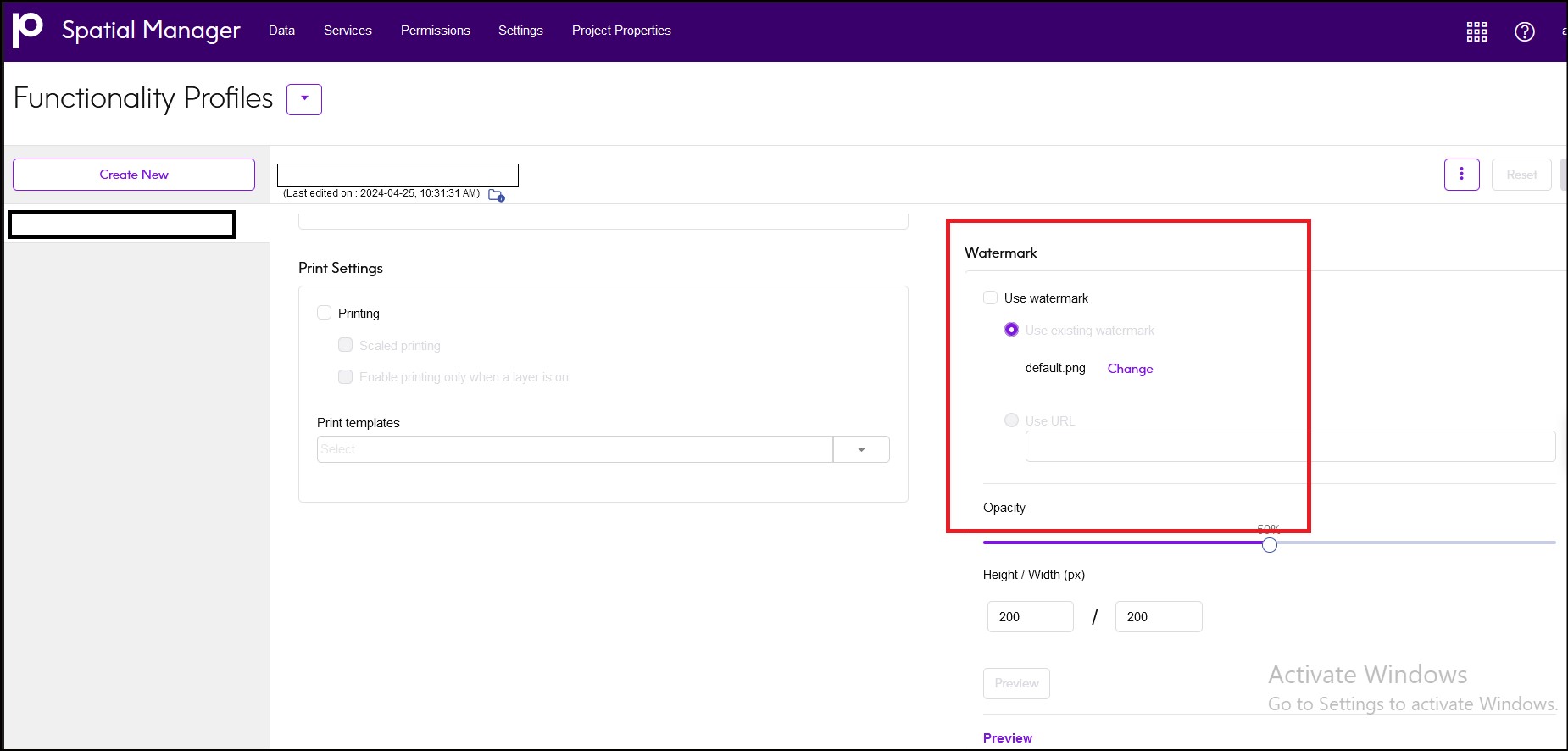The height and width of the screenshot is (751, 1568).
Task: Click the watermark height input field
Action: pyautogui.click(x=1030, y=617)
